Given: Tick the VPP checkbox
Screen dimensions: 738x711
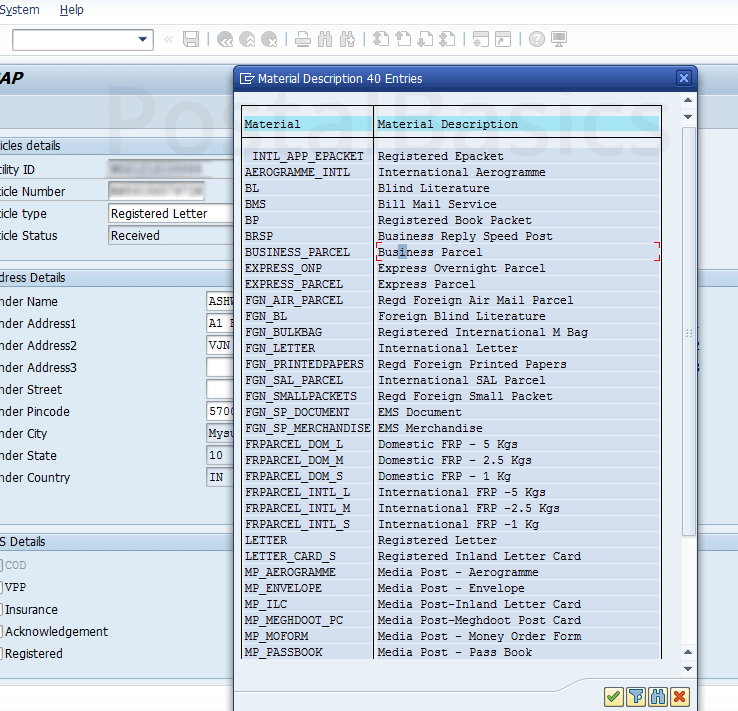Looking at the screenshot, I should 0,588.
